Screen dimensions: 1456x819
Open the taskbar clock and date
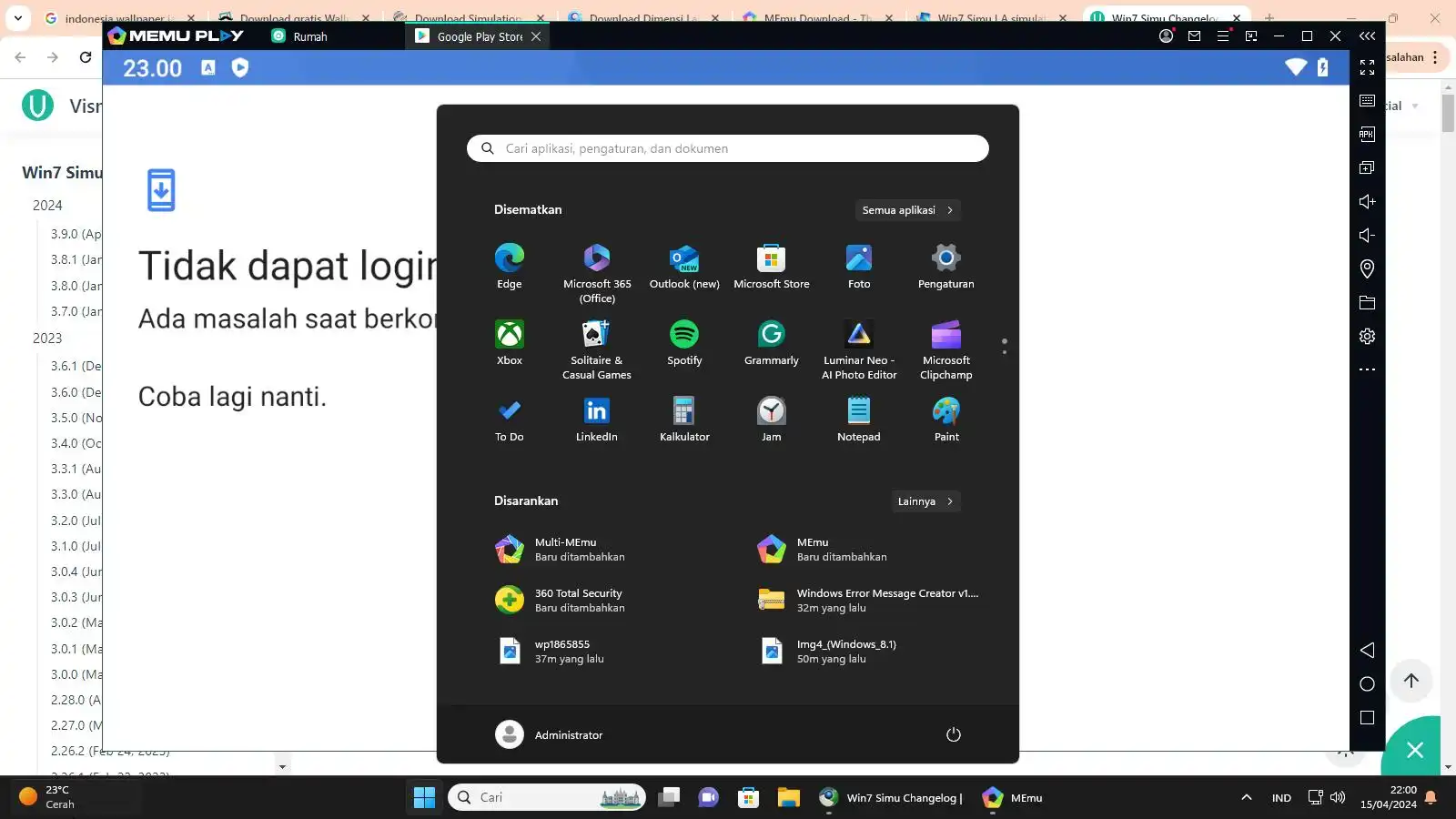(1389, 797)
